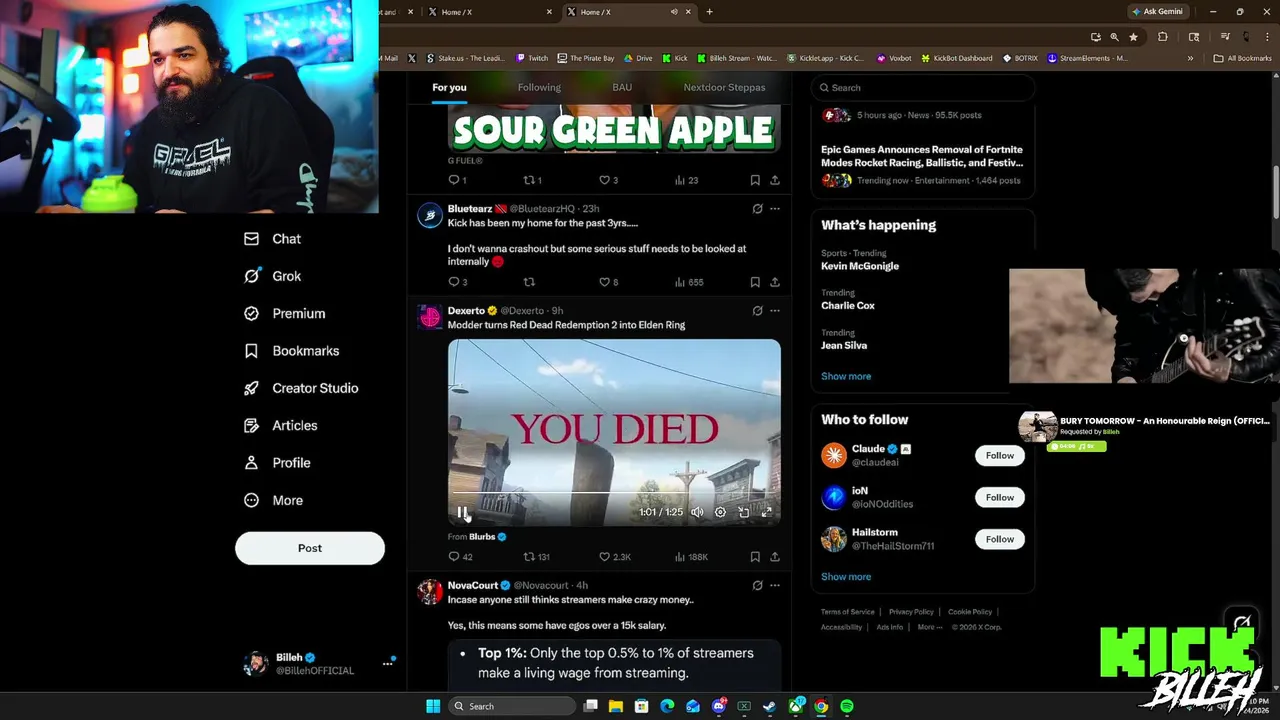The width and height of the screenshot is (1280, 720).
Task: Open more options on the Dexerto post
Action: tap(774, 311)
